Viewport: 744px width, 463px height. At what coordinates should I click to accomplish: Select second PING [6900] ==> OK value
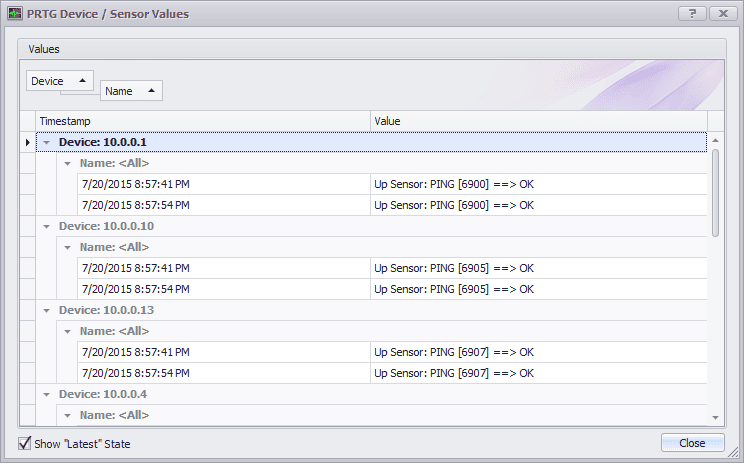(x=454, y=205)
